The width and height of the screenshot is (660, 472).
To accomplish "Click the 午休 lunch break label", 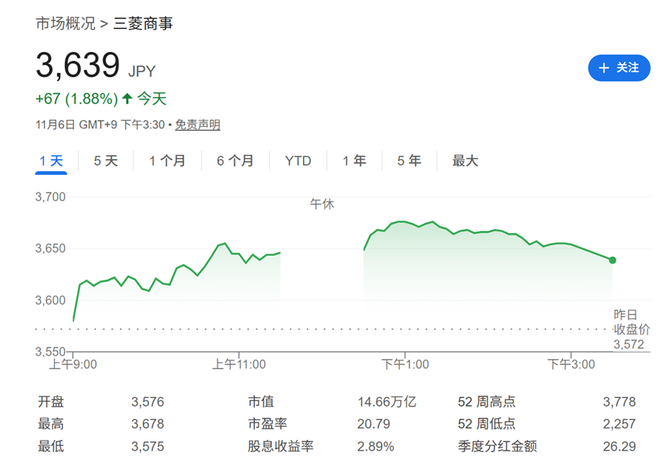I will coord(322,203).
